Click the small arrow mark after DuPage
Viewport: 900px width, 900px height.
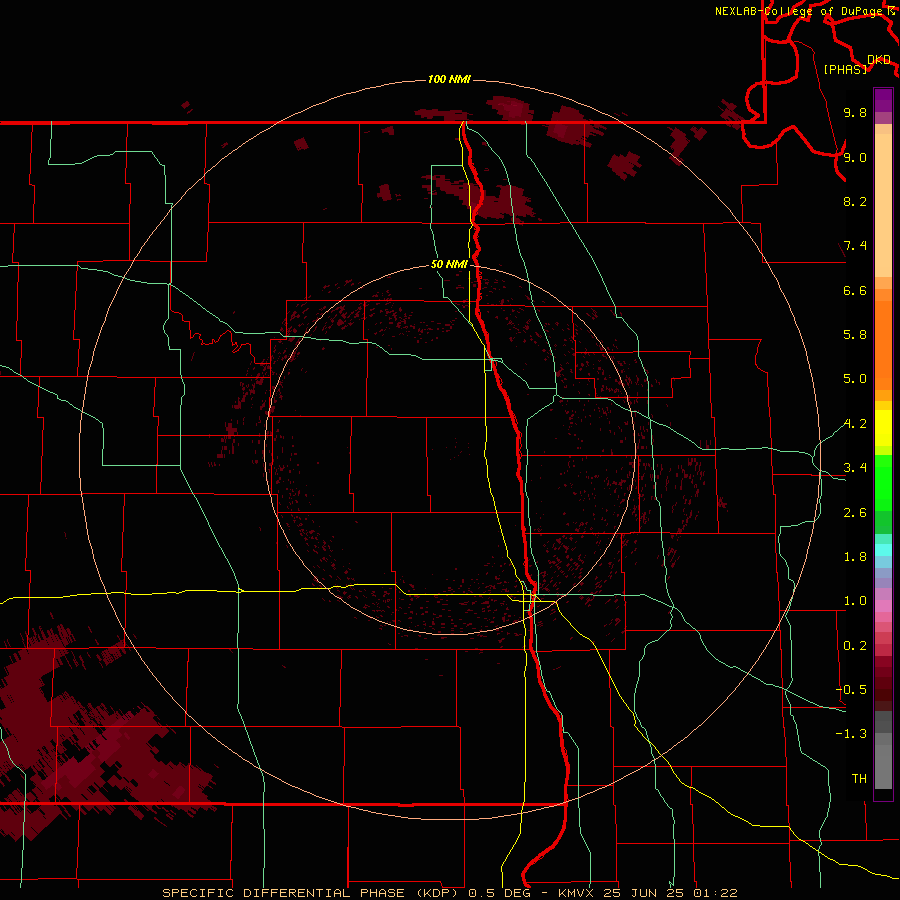(890, 10)
